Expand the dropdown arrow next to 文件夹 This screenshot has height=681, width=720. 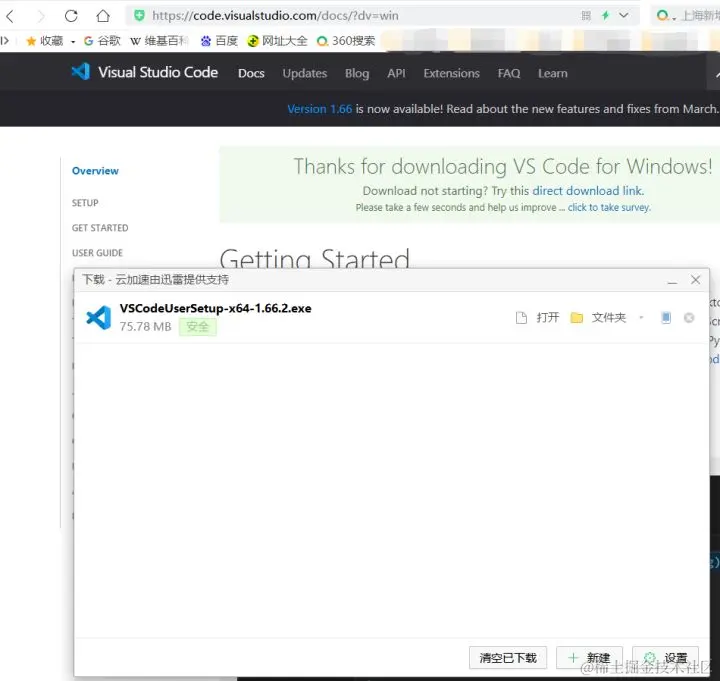pos(641,317)
